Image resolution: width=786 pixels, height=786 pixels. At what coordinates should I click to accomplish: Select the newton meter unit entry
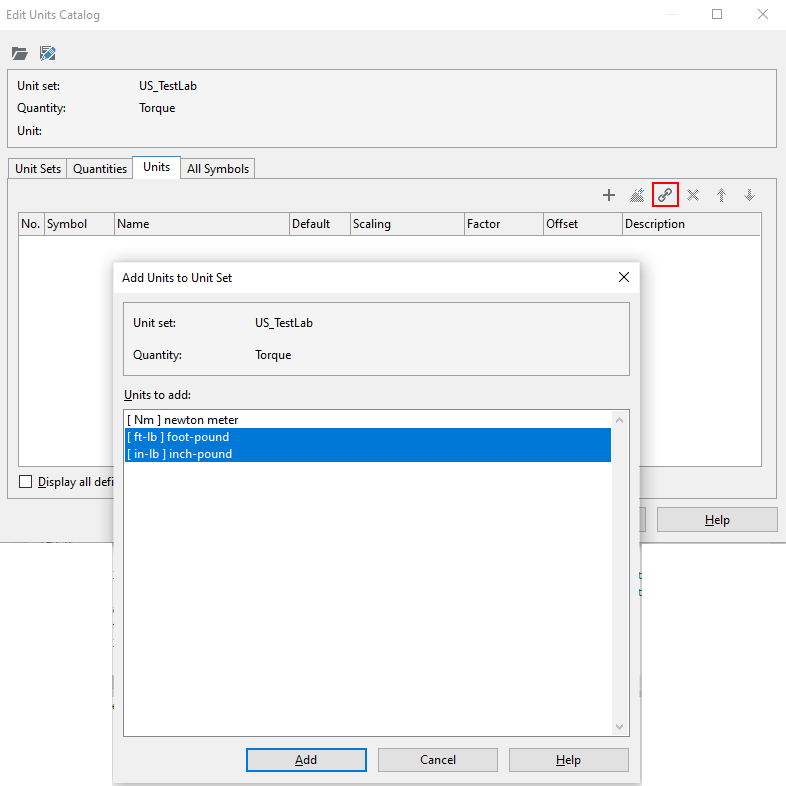point(183,420)
